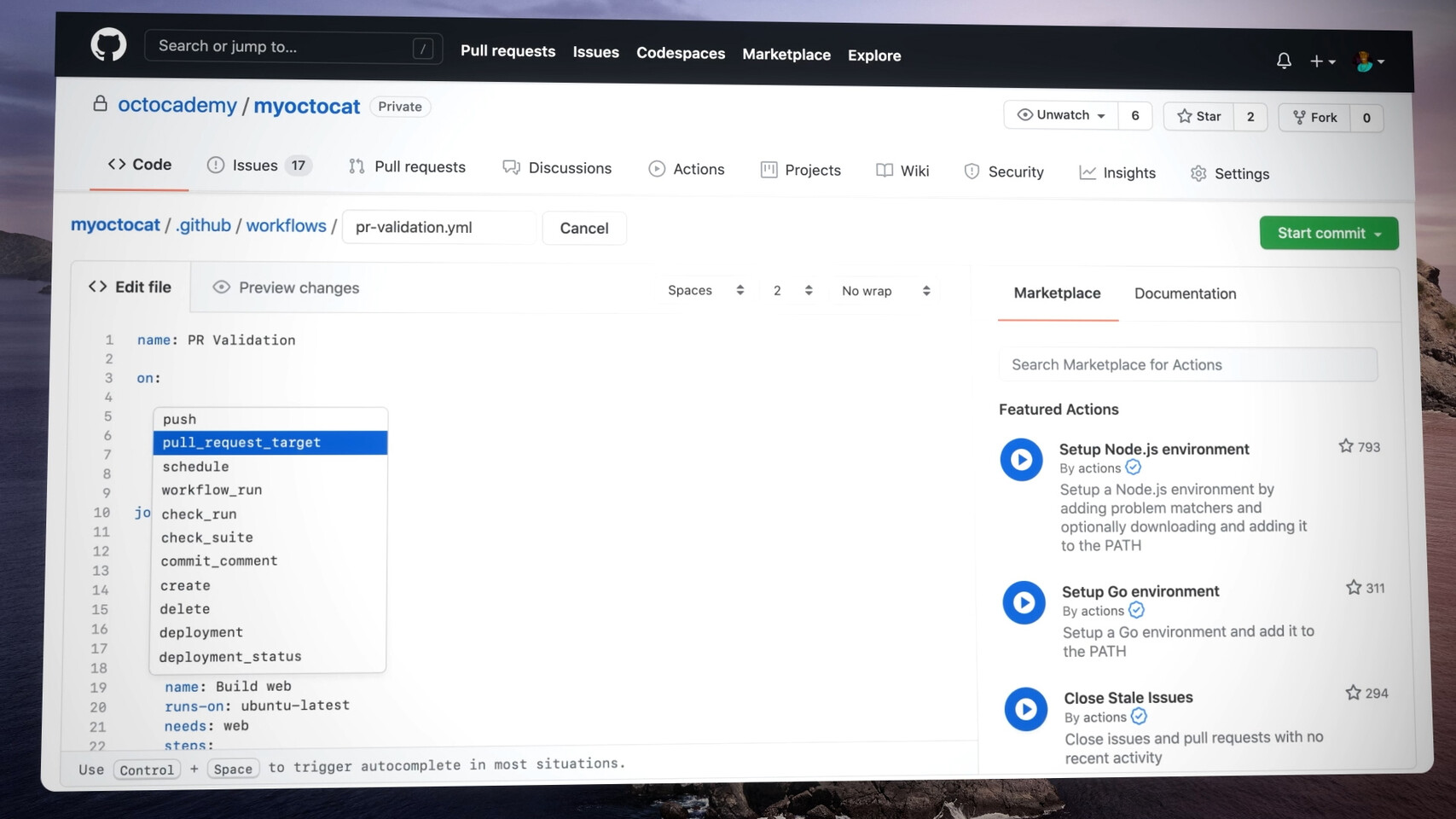Open the Unwatch dropdown
1456x819 pixels.
[x=1060, y=115]
